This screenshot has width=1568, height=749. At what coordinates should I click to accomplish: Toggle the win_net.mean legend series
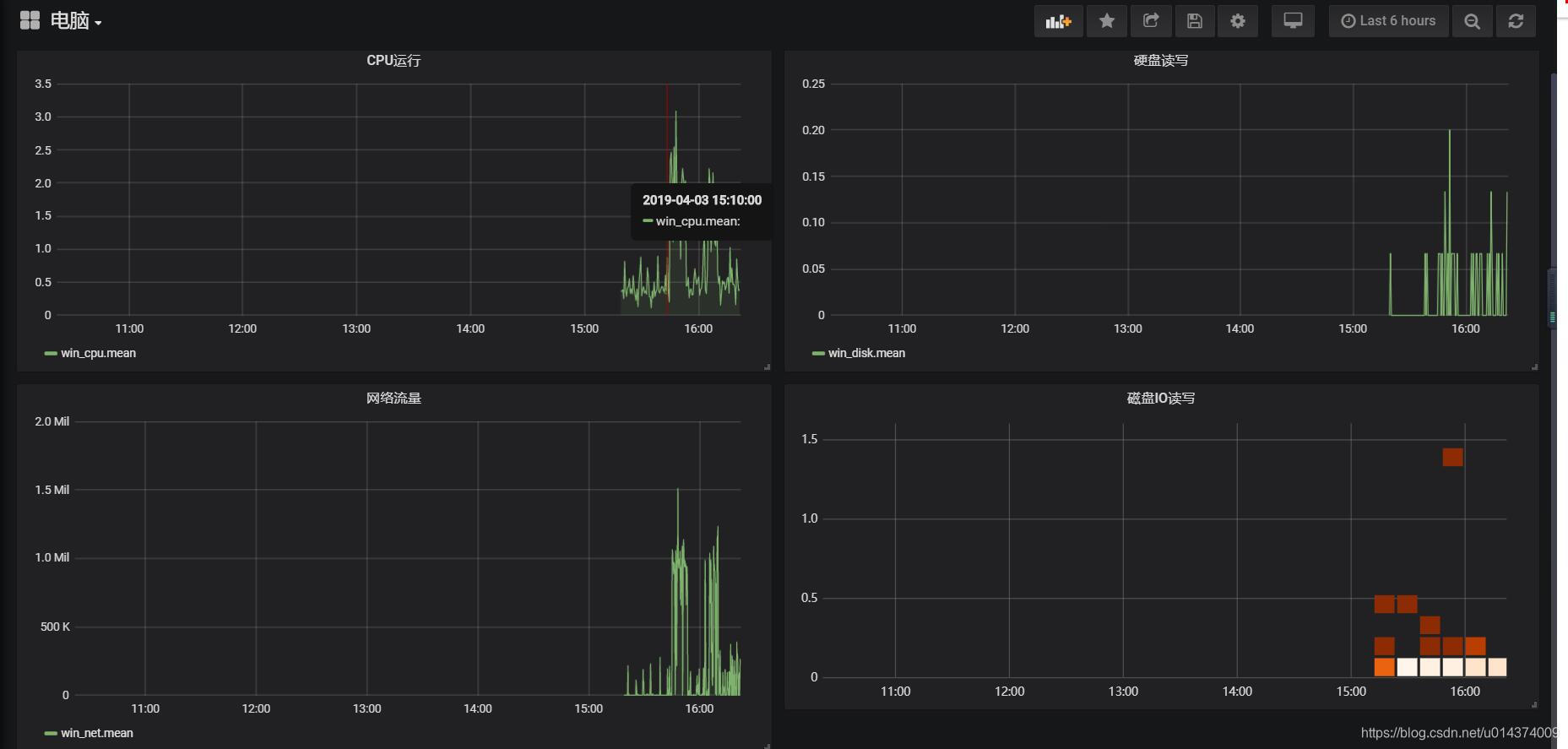point(97,733)
